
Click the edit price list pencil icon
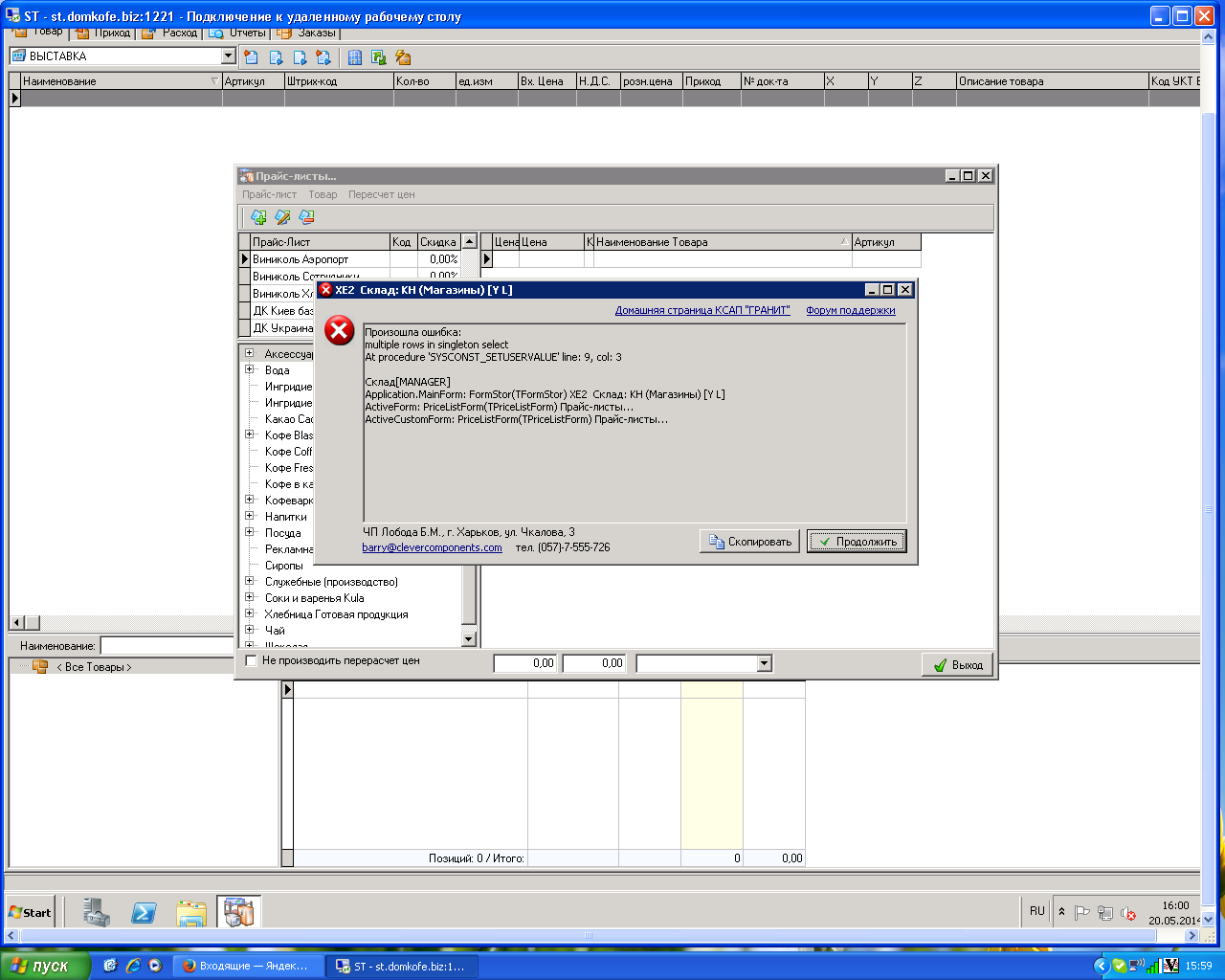[282, 217]
